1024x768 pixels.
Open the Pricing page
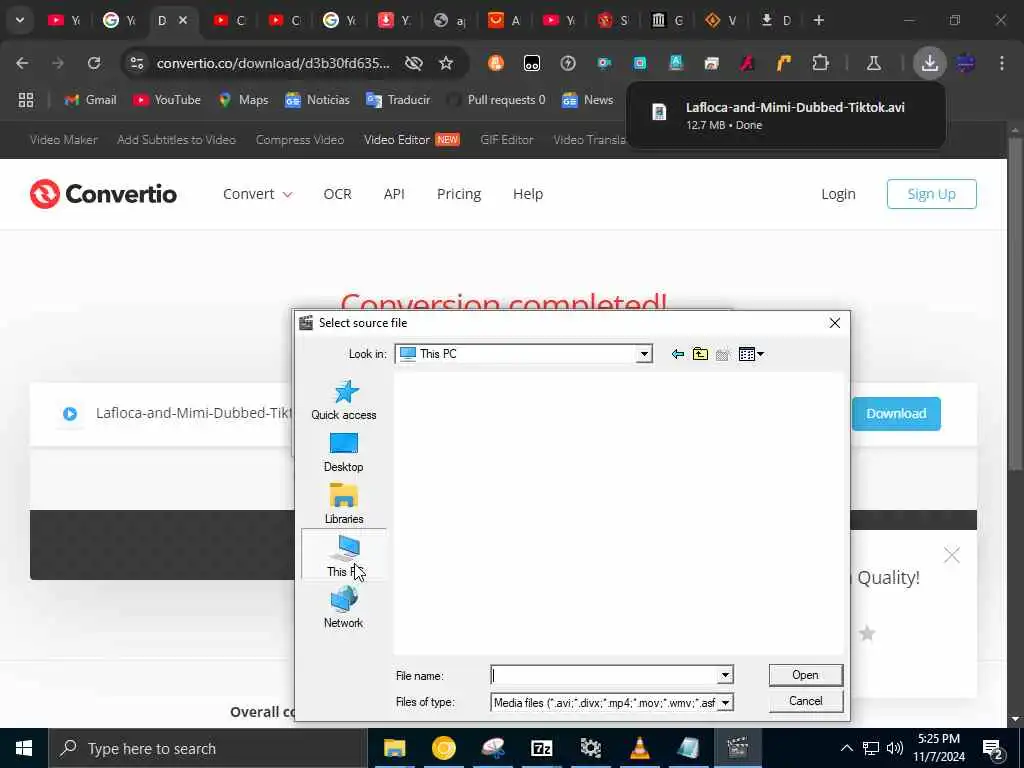click(x=458, y=194)
